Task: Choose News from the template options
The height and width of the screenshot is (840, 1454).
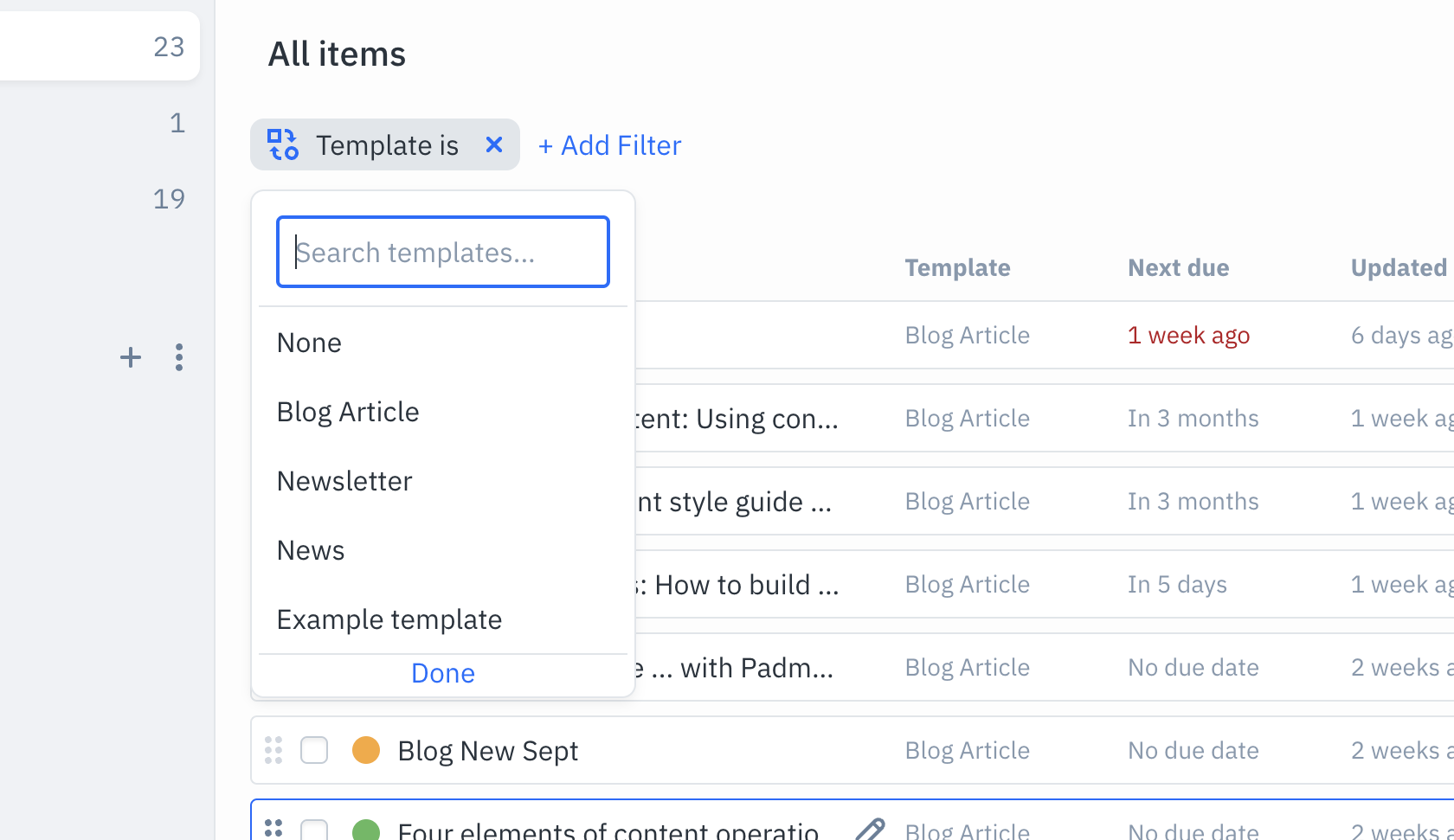Action: coord(310,549)
